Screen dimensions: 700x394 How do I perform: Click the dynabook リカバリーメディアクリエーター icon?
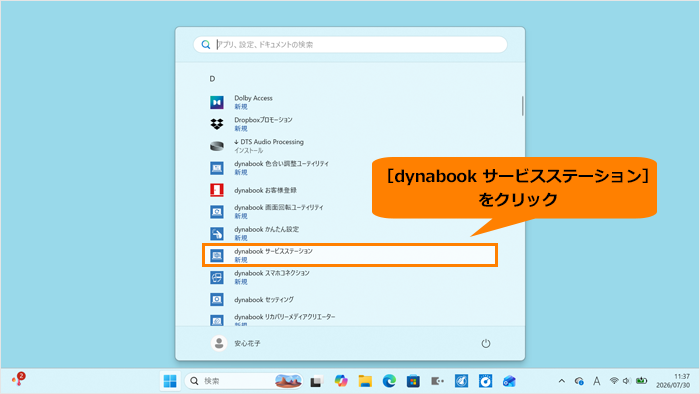217,320
